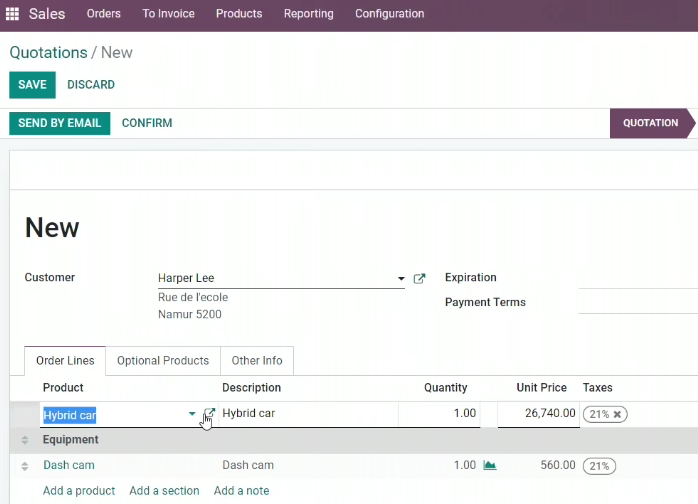698x504 pixels.
Task: Expand the Hybrid car product dropdown arrow
Action: tap(192, 414)
